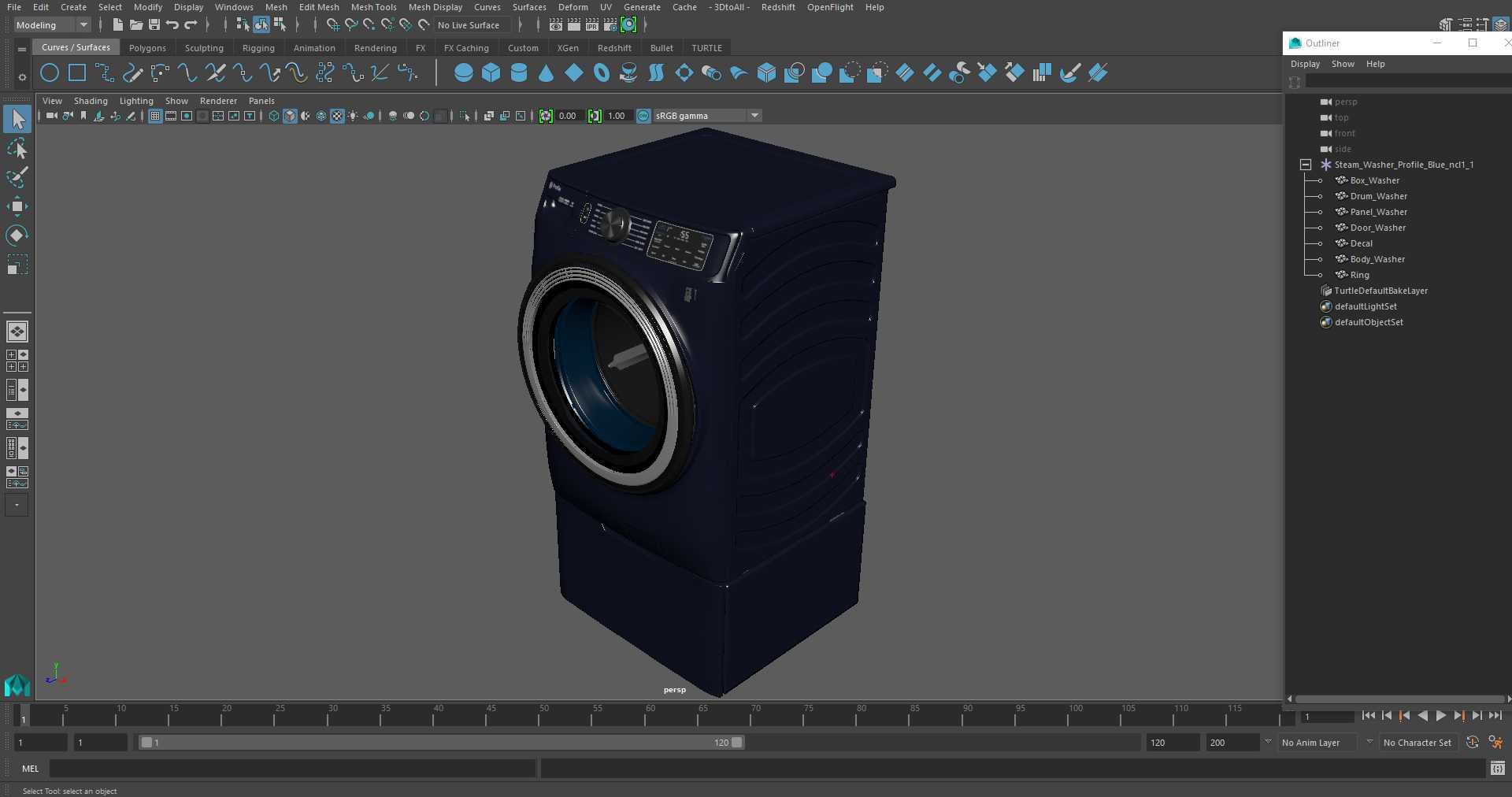Open the Deform menu
Image resolution: width=1512 pixels, height=797 pixels.
click(573, 7)
